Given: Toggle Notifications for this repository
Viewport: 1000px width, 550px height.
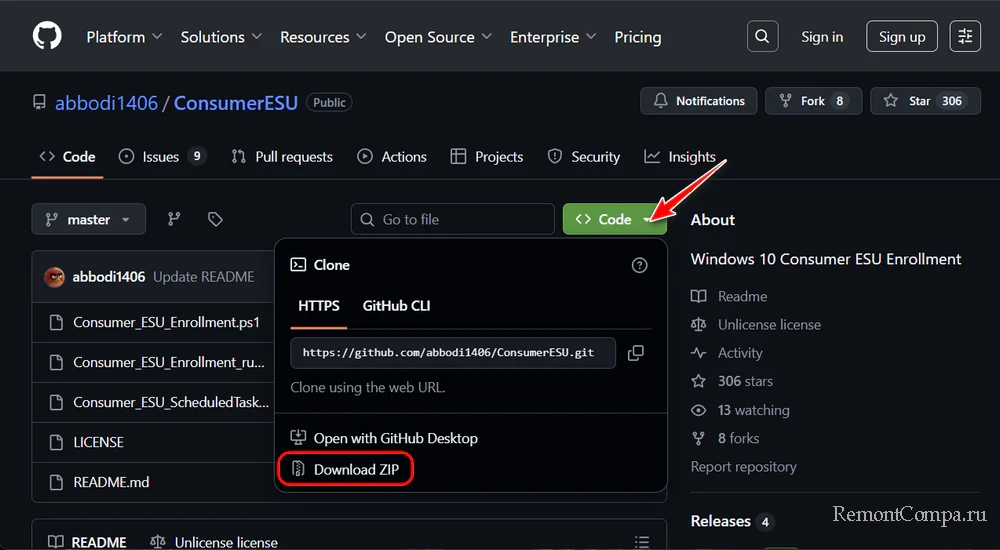Looking at the screenshot, I should (x=699, y=101).
